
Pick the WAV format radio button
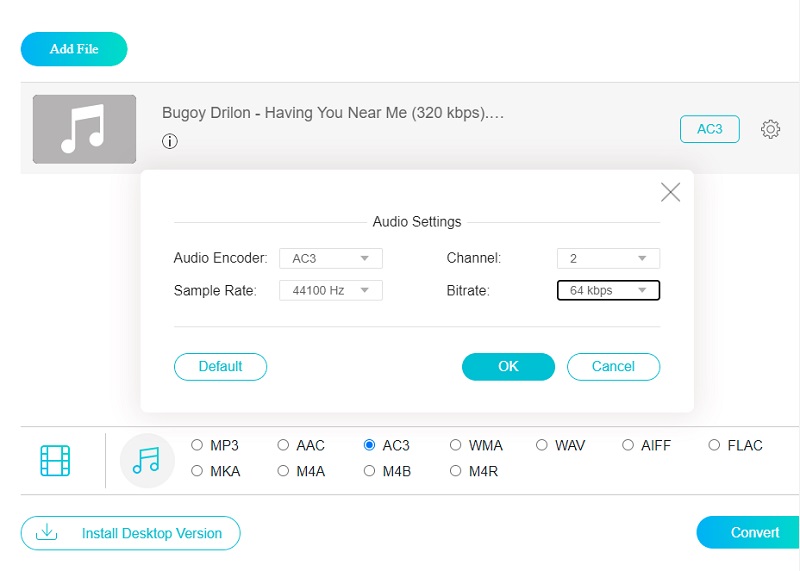[542, 445]
